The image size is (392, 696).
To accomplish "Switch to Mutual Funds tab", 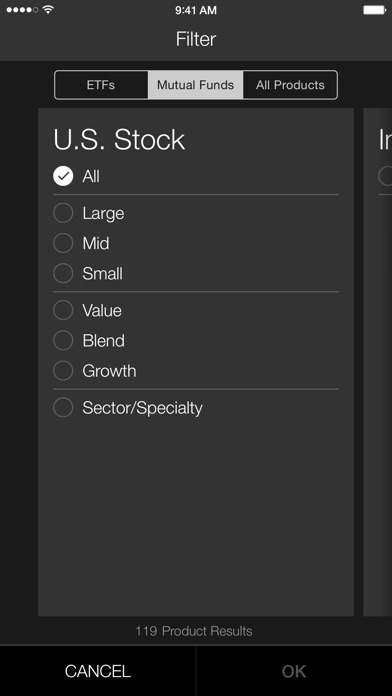I will [195, 85].
